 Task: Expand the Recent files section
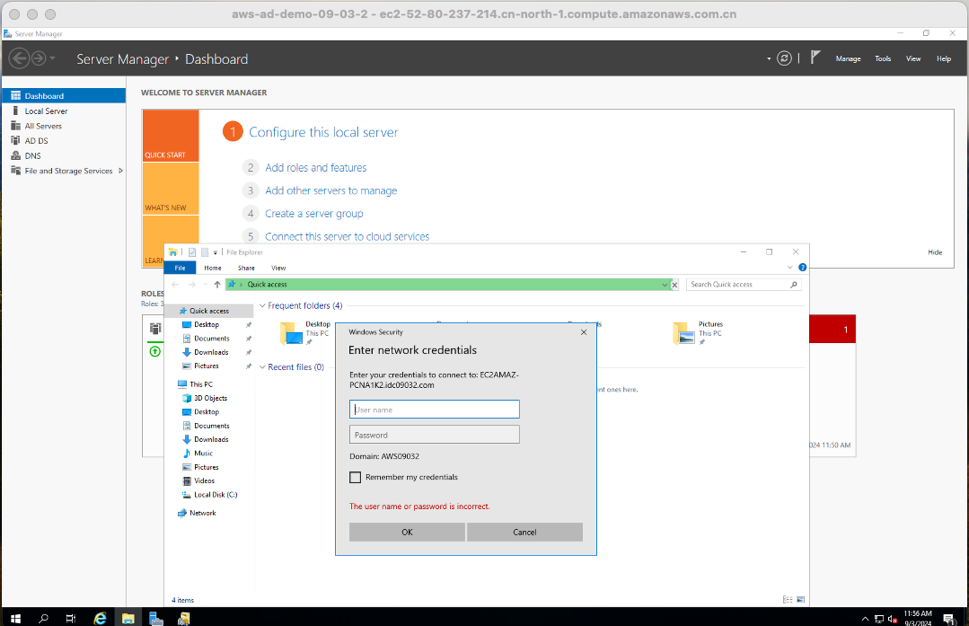click(x=261, y=366)
